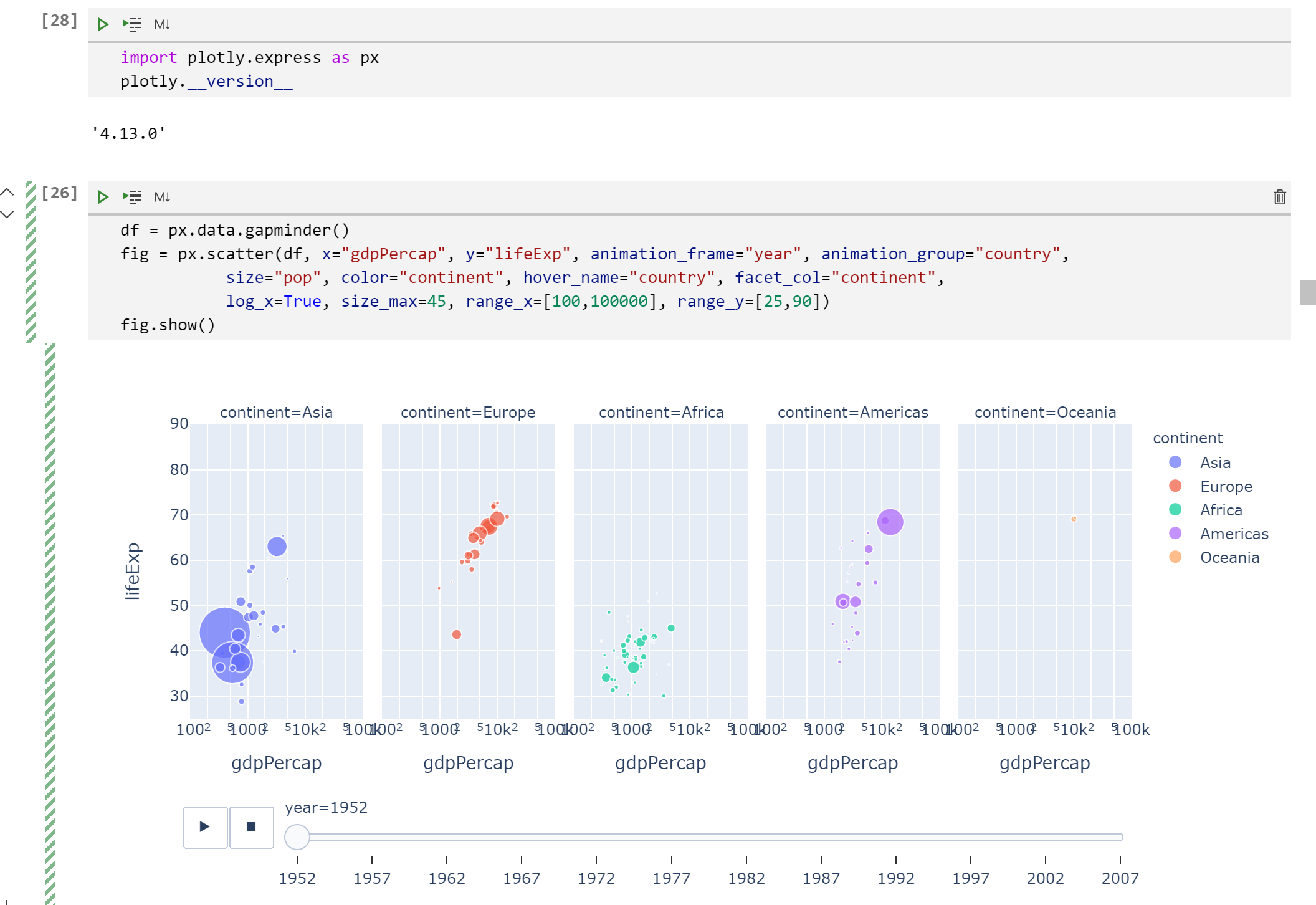Image resolution: width=1316 pixels, height=905 pixels.
Task: Click the purple Americas legend swatch
Action: point(1176,534)
